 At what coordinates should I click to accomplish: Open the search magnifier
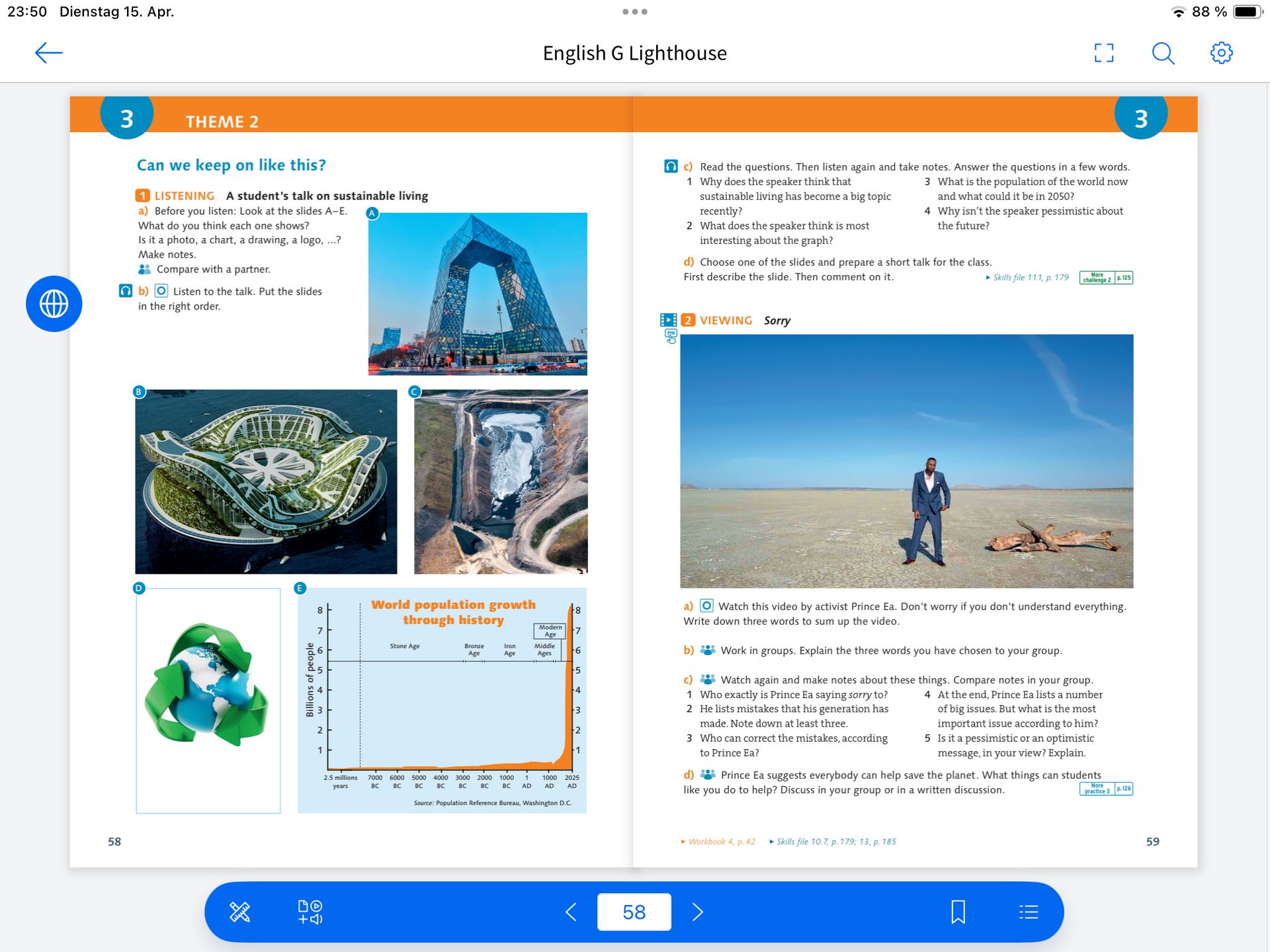1163,53
